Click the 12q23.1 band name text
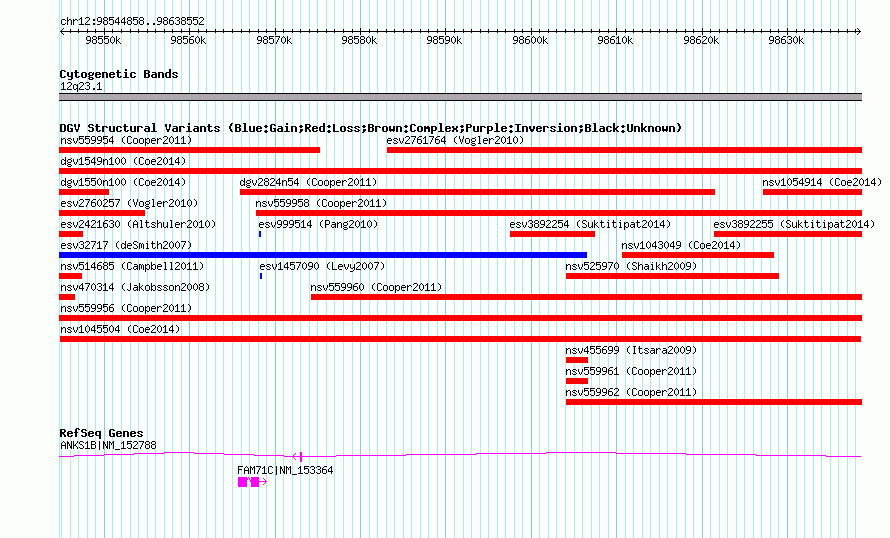The image size is (890, 538). [81, 87]
